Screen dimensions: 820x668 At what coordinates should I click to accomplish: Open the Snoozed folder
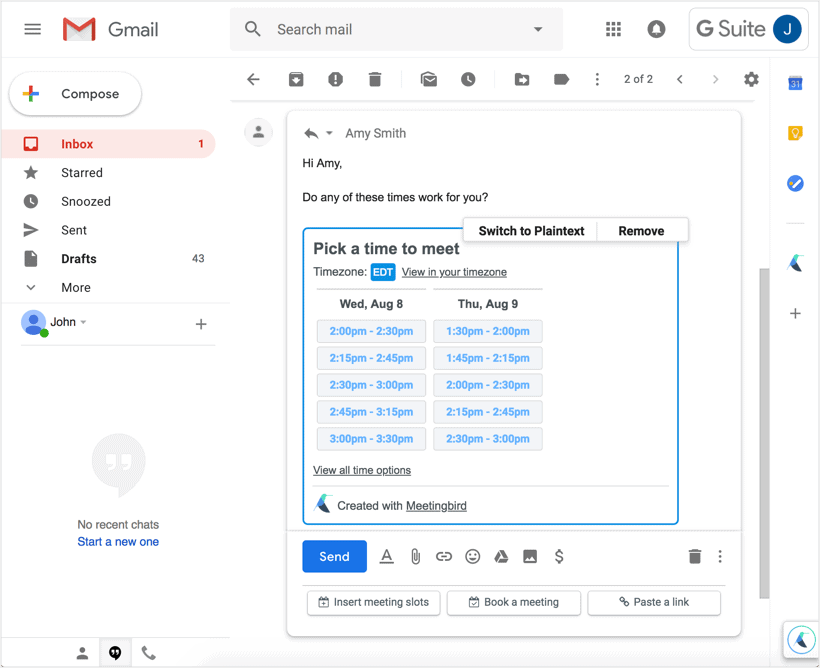point(109,201)
